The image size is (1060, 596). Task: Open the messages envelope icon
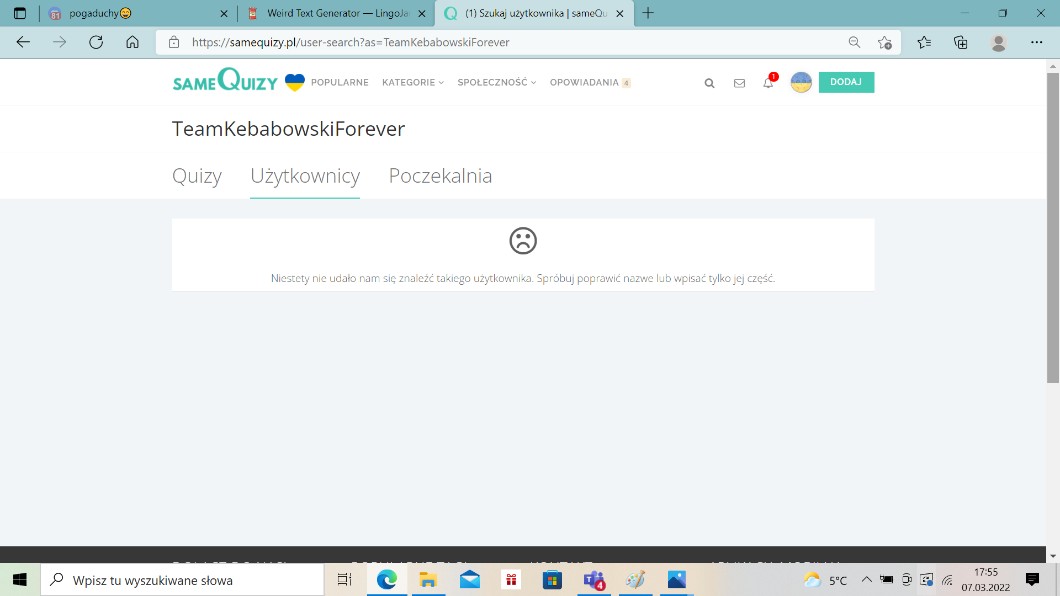tap(739, 83)
